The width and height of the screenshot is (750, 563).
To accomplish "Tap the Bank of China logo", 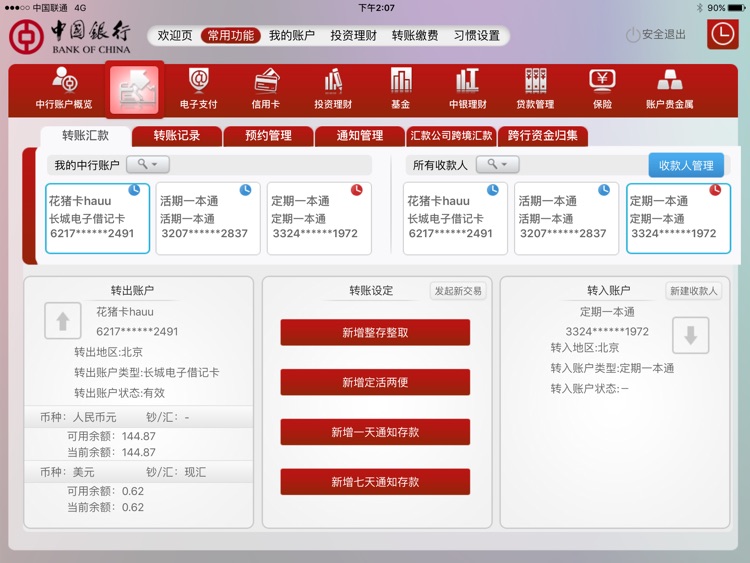I will point(70,37).
